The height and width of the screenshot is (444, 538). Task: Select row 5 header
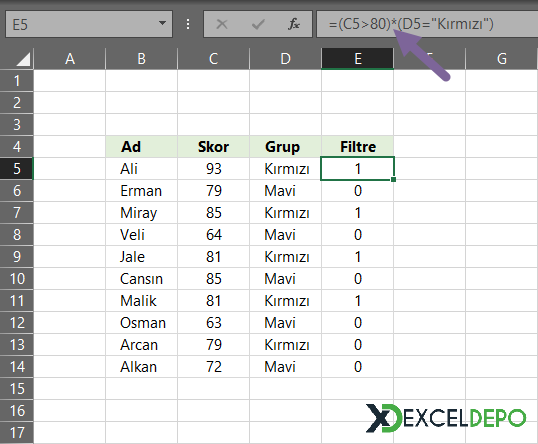[16, 168]
